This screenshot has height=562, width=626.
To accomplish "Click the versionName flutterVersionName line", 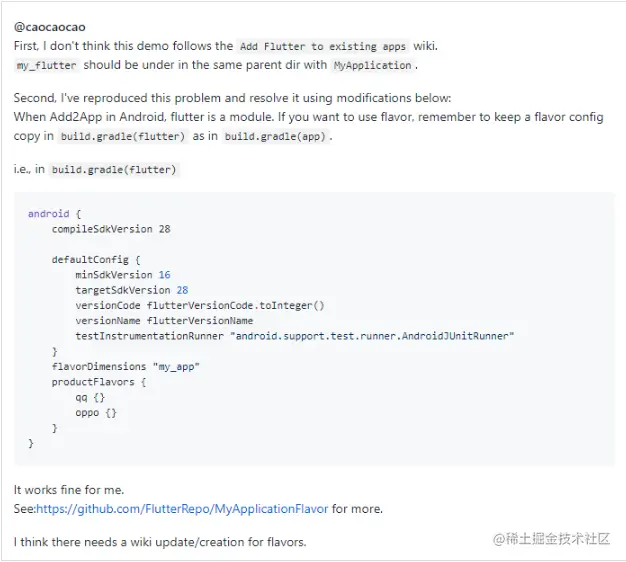I will click(x=164, y=320).
